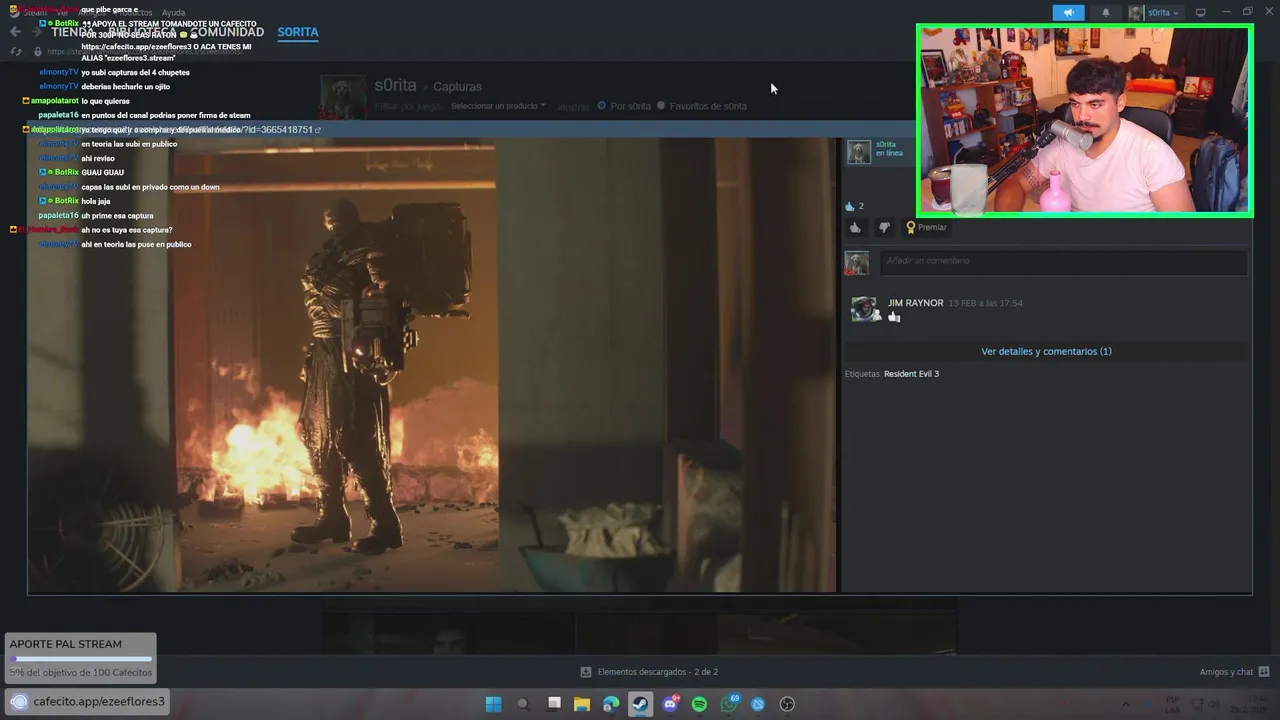Viewport: 1280px width, 720px height.
Task: Click the Añadir un comentario field
Action: [1063, 261]
